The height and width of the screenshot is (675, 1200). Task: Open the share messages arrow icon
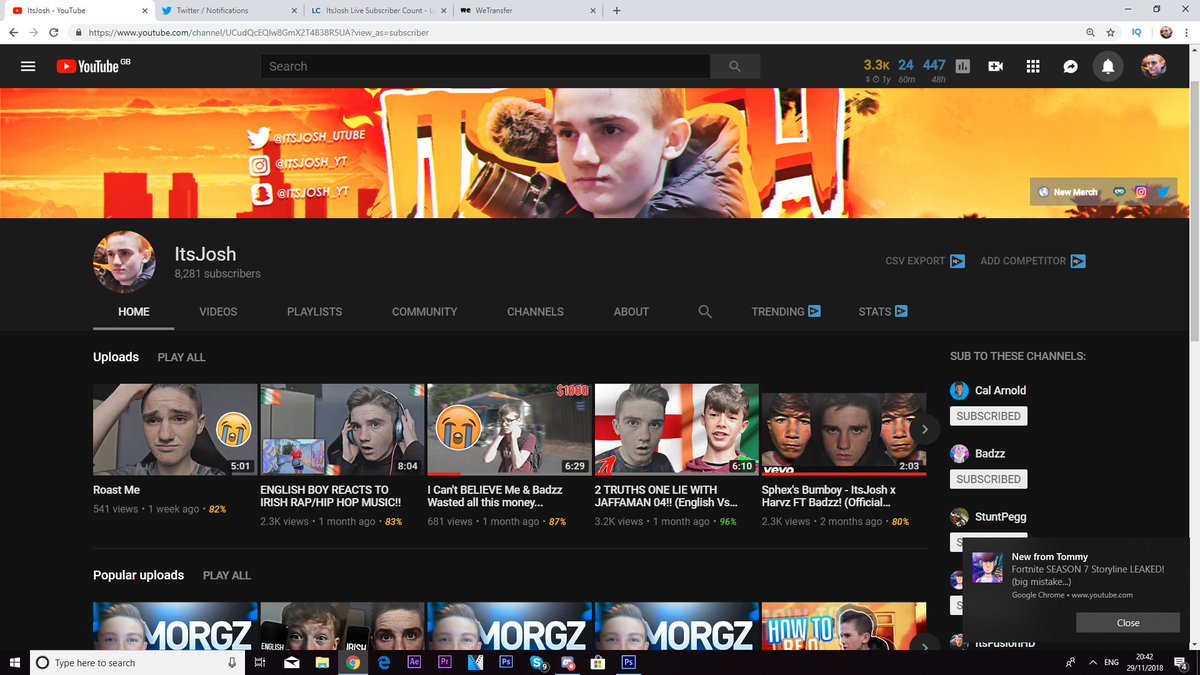click(x=1070, y=66)
